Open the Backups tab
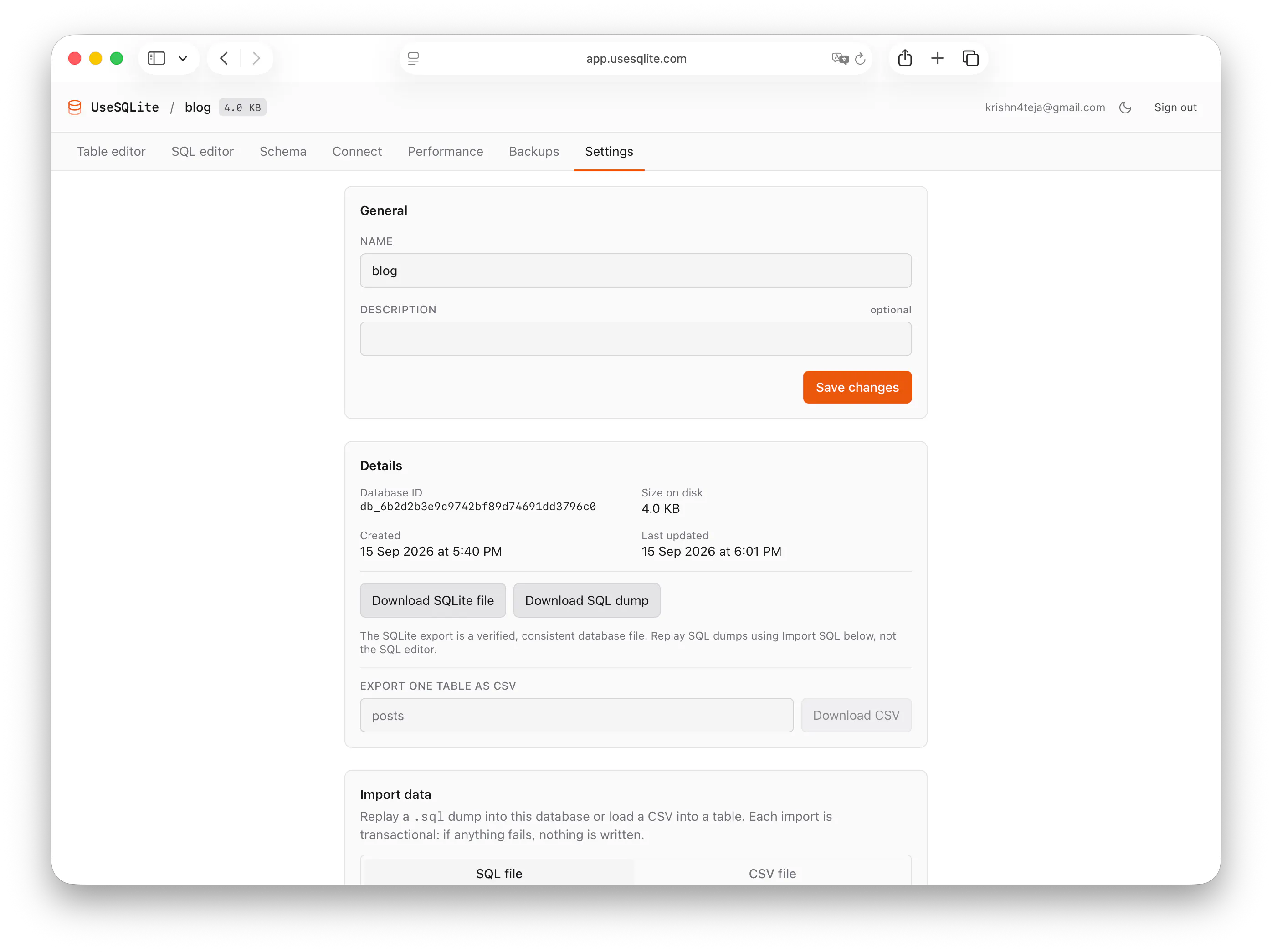This screenshot has width=1272, height=952. tap(533, 151)
